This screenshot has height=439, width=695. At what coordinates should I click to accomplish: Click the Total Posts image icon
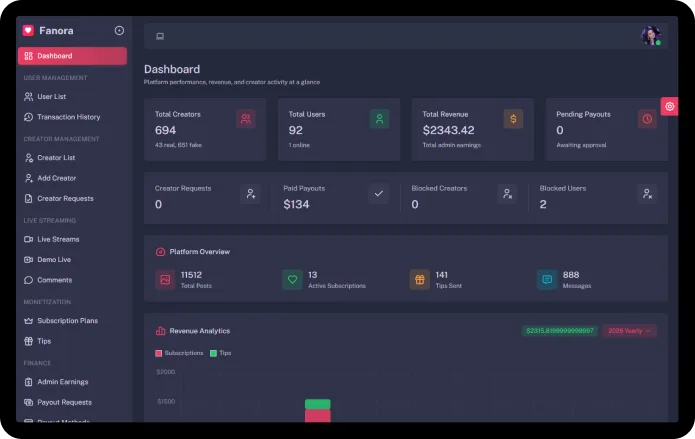165,279
